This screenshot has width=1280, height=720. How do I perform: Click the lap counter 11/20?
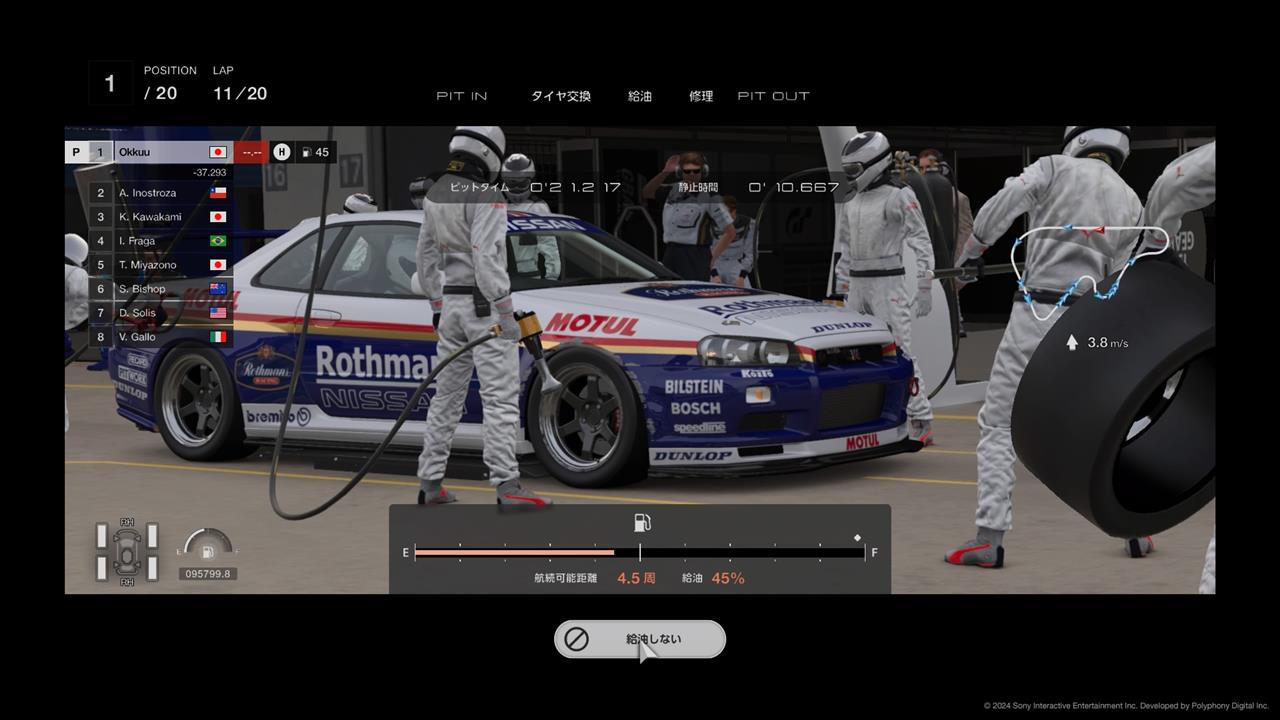click(240, 93)
